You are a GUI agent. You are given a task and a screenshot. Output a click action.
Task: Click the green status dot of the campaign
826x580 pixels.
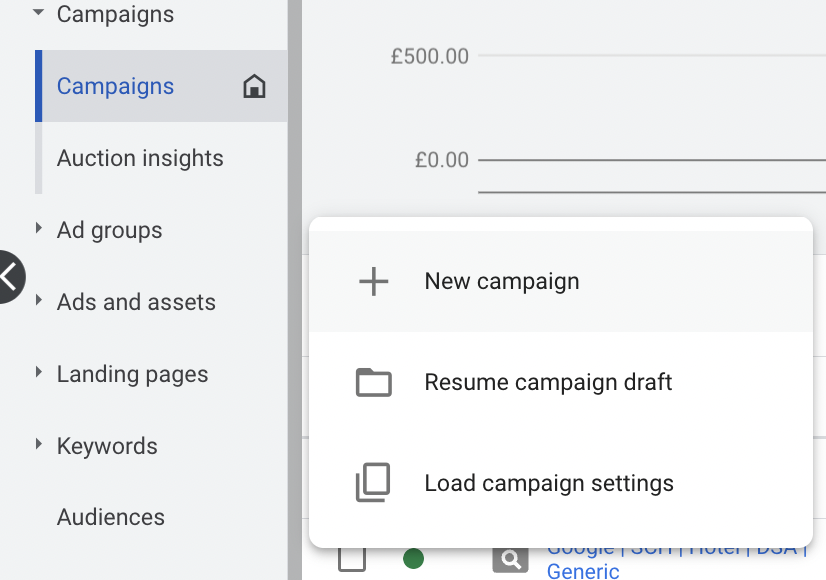[x=413, y=559]
